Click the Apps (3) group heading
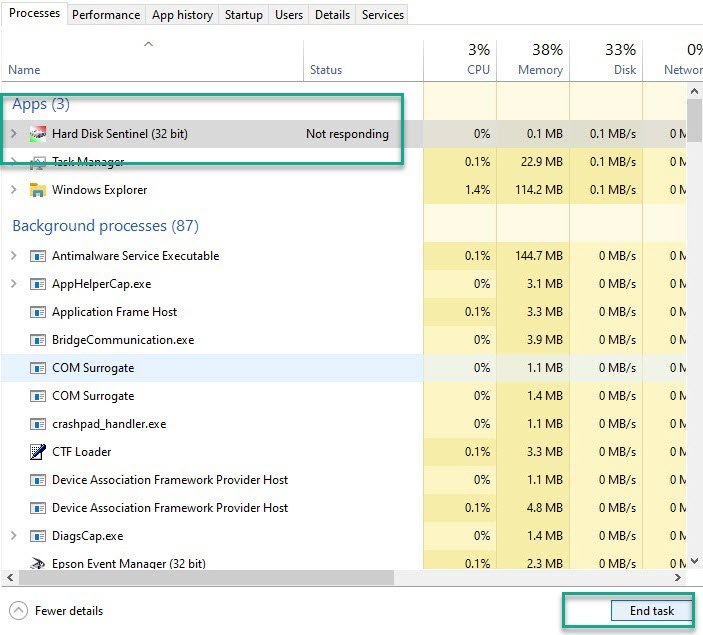Viewport: 703px width, 635px height. tap(41, 104)
